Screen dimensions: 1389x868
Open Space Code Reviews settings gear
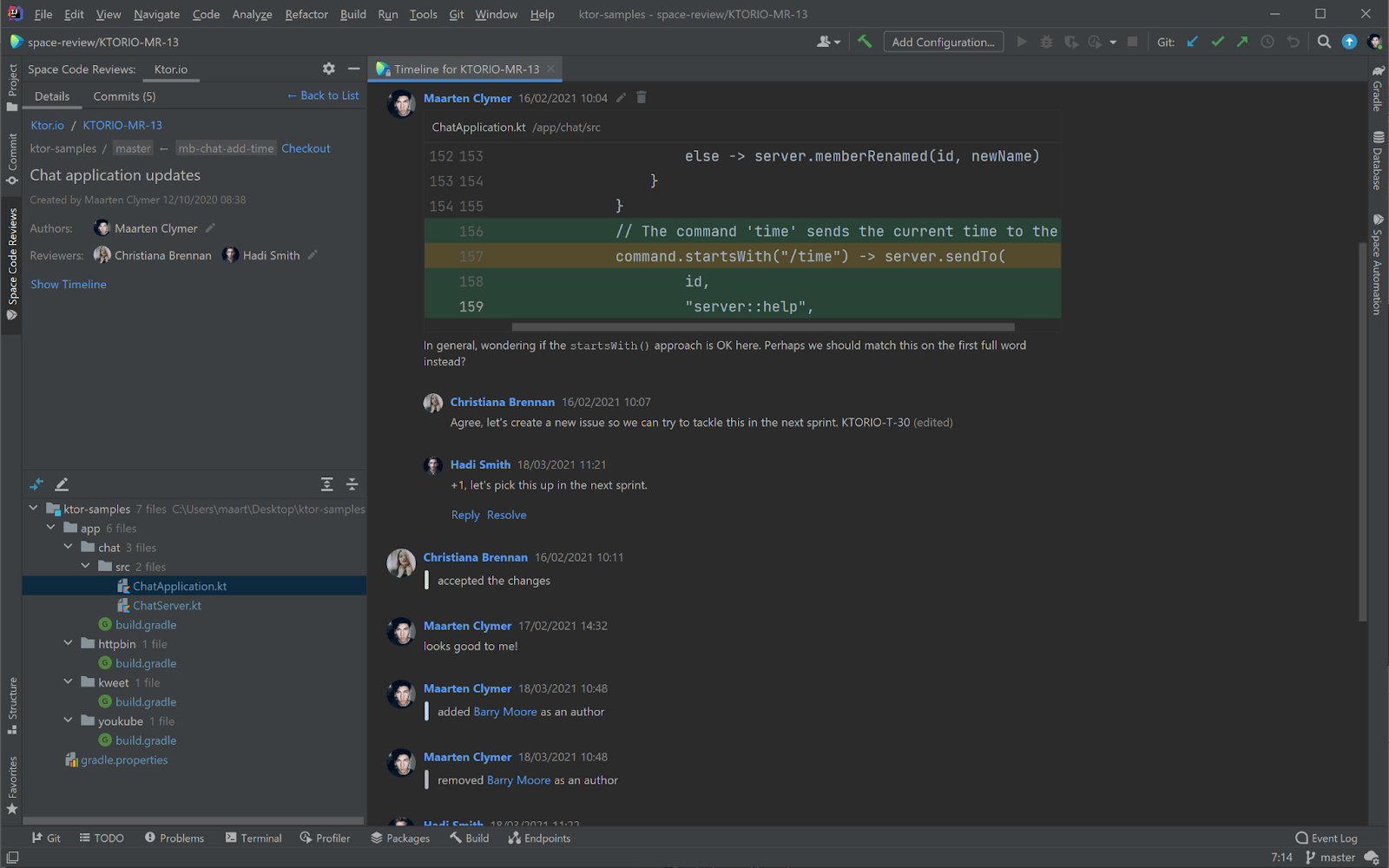click(x=328, y=69)
